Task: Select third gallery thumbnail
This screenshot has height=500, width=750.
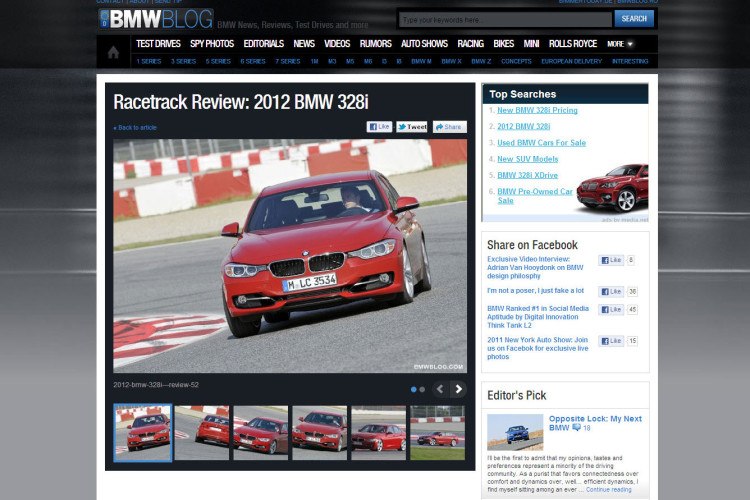Action: pos(261,433)
